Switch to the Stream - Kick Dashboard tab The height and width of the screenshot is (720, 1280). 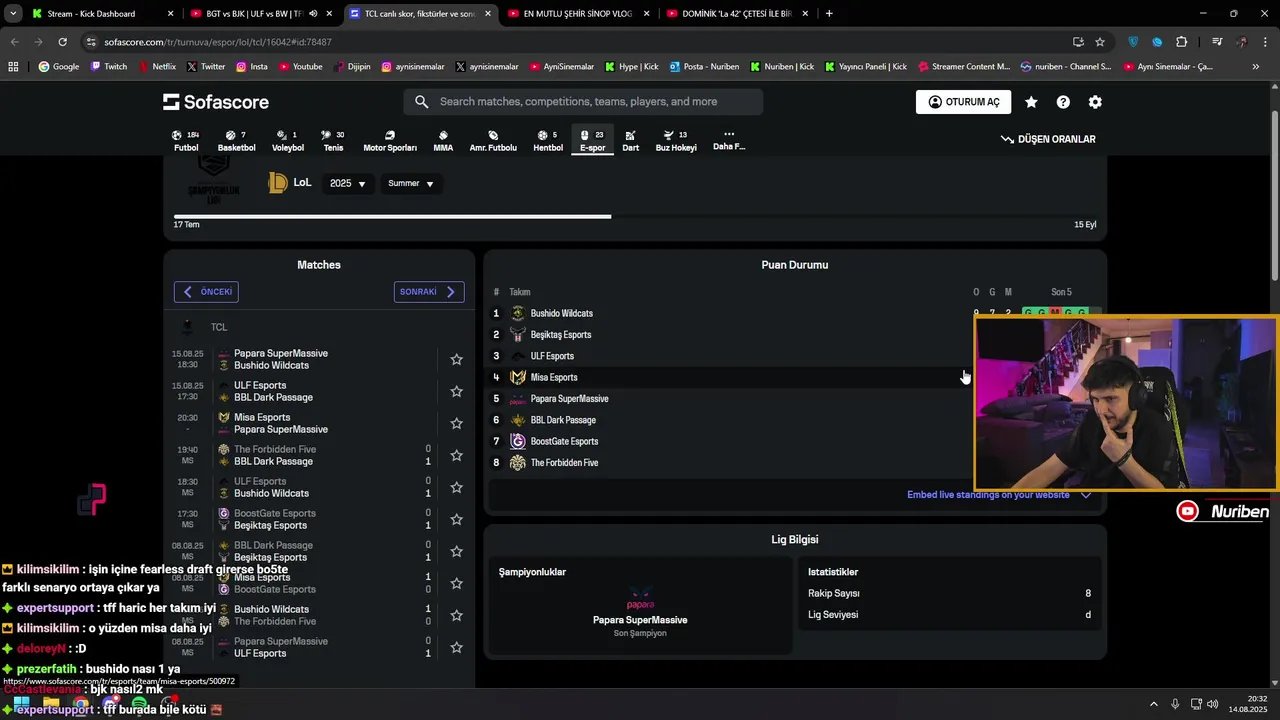[x=102, y=14]
